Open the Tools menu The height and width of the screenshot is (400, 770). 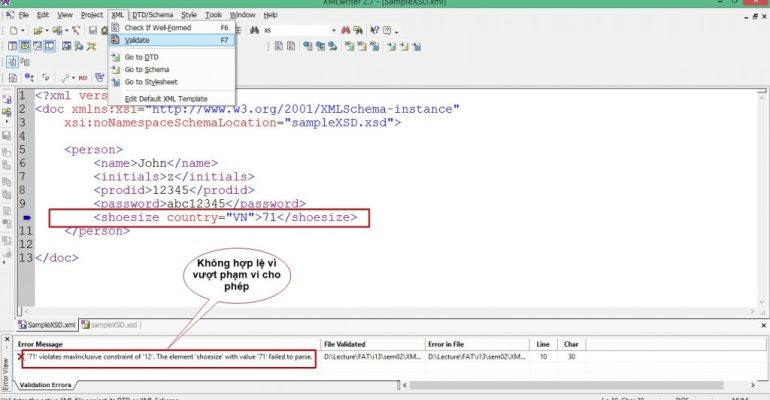point(213,15)
